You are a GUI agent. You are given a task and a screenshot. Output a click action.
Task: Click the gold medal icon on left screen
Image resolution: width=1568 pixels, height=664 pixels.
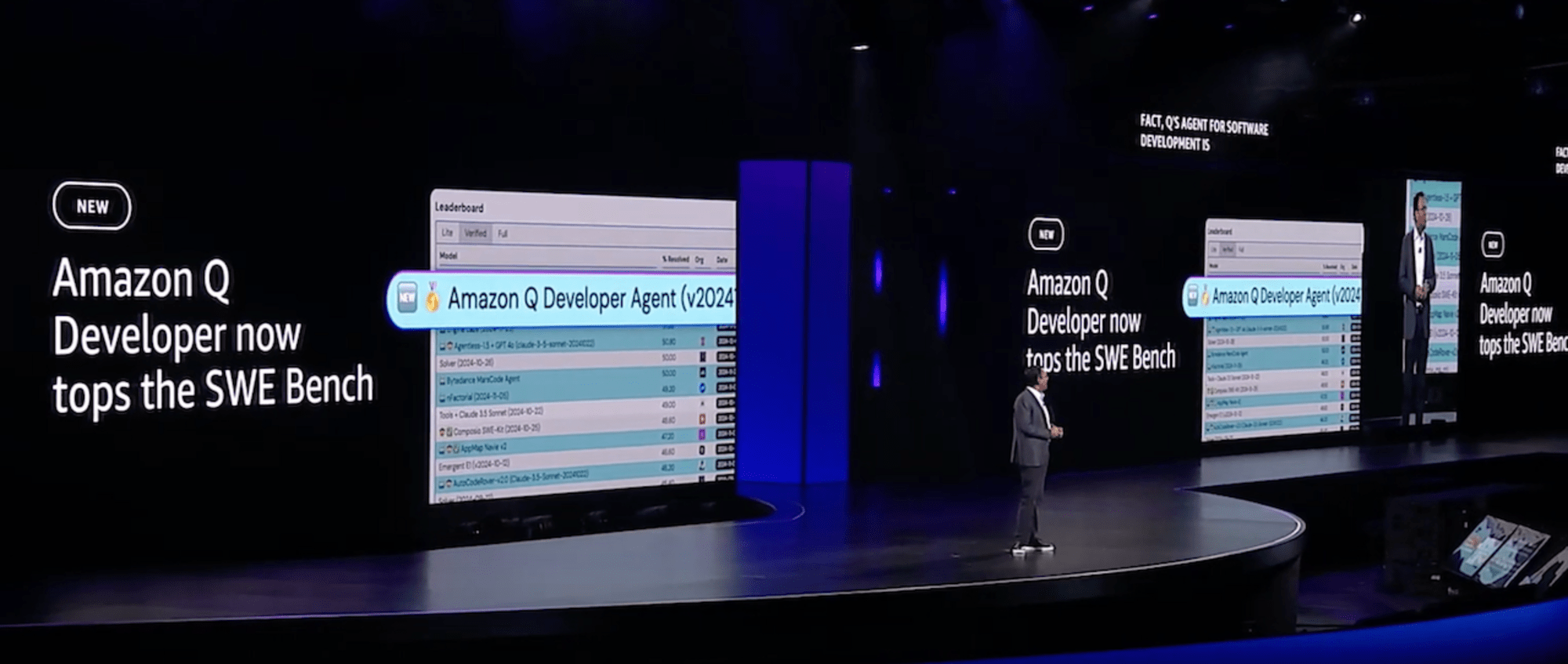433,299
